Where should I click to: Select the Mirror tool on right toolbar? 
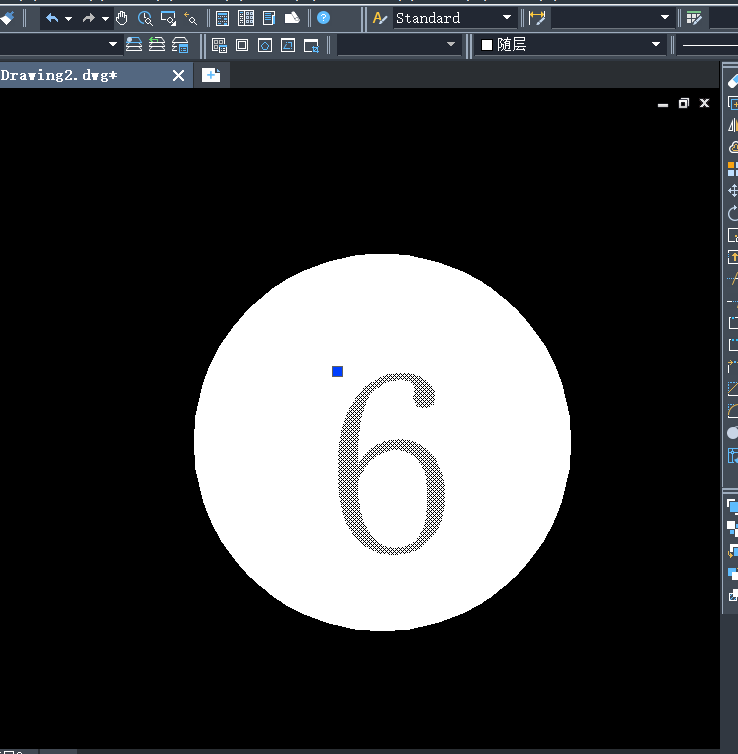(x=733, y=125)
